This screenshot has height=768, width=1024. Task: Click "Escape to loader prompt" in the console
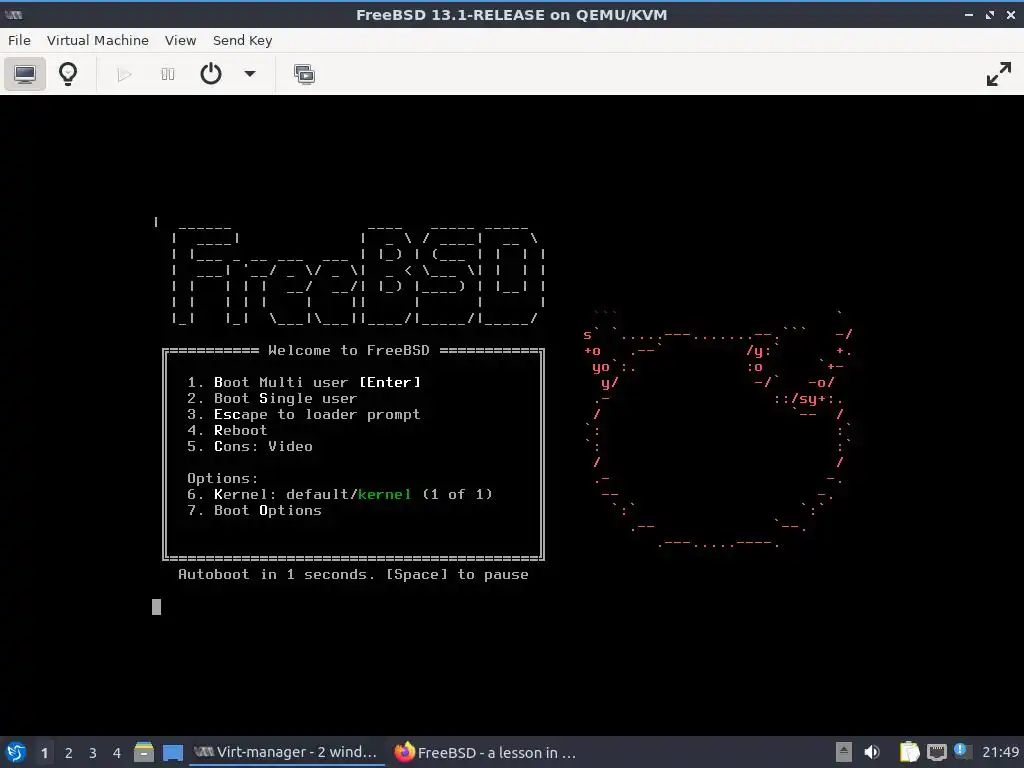[304, 415]
